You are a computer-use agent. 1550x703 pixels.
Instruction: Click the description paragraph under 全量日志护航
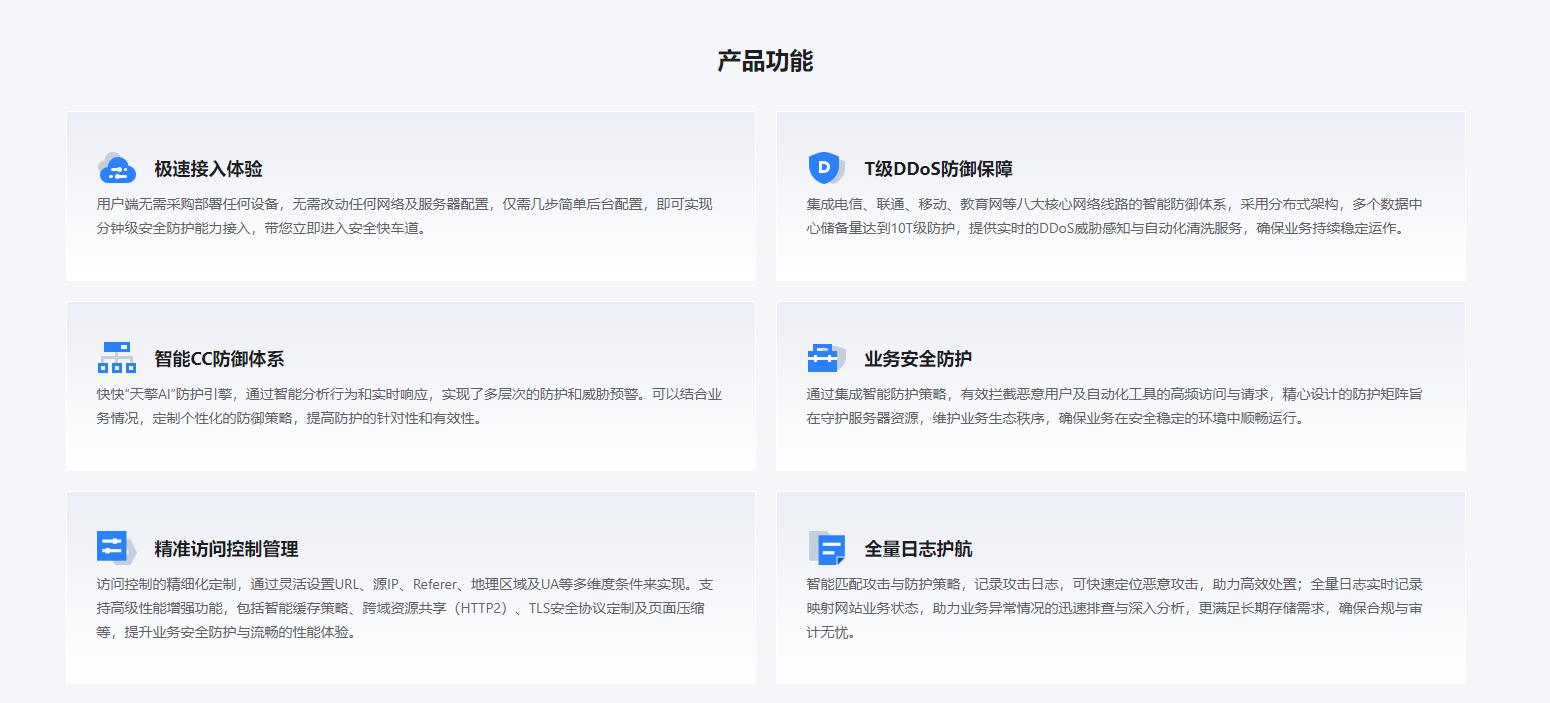click(x=1114, y=608)
